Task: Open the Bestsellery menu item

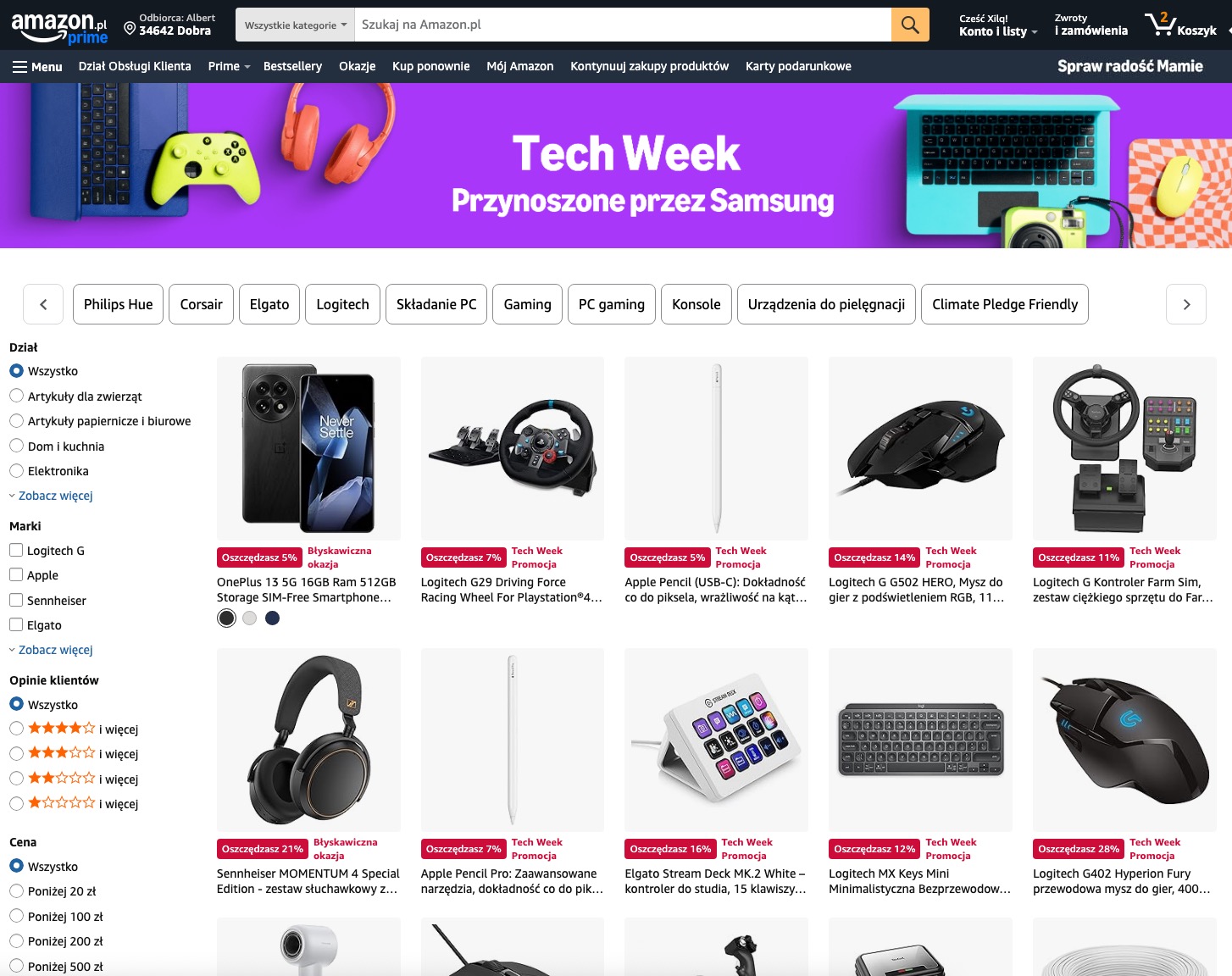Action: [x=292, y=66]
